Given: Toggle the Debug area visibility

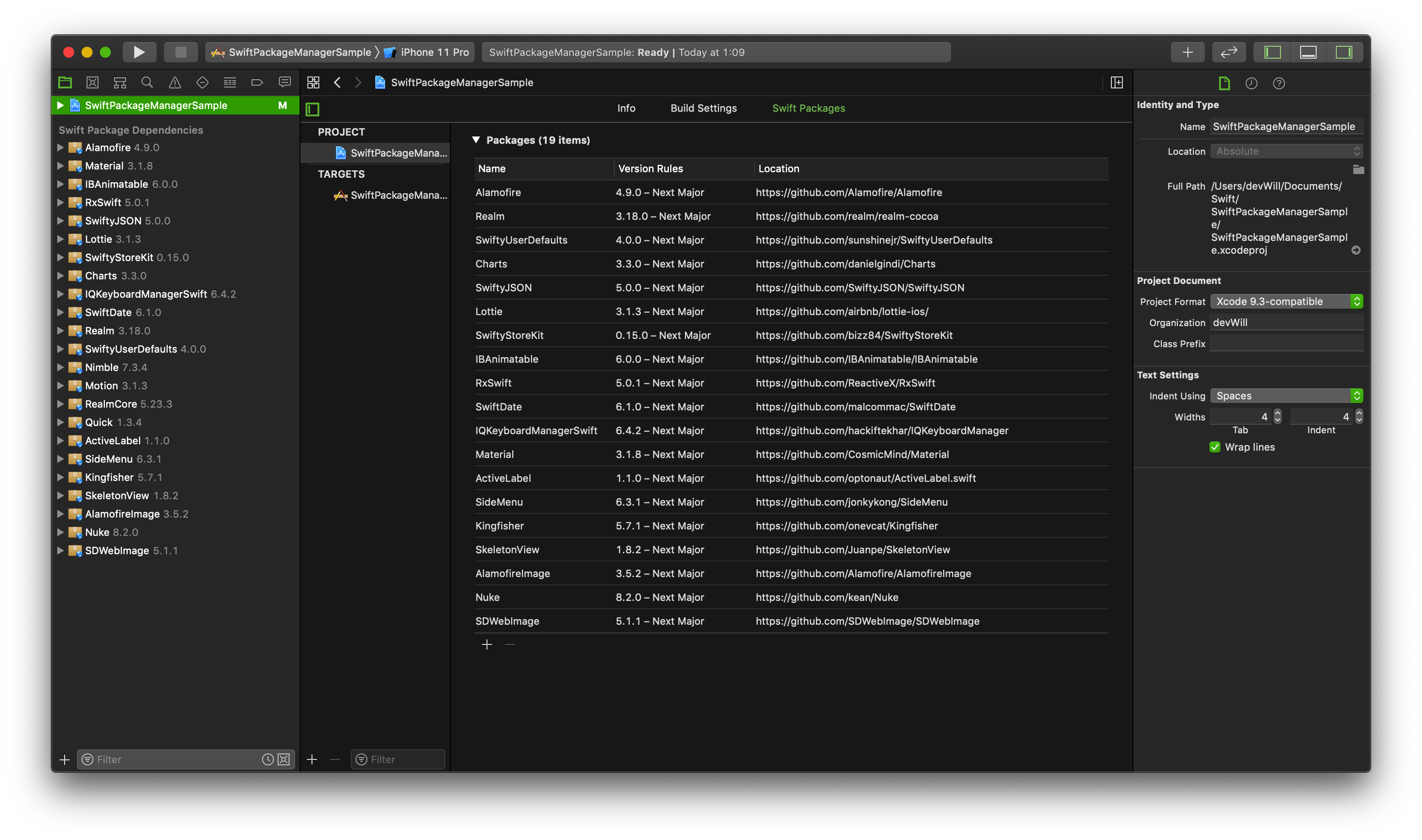Looking at the screenshot, I should 1307,52.
